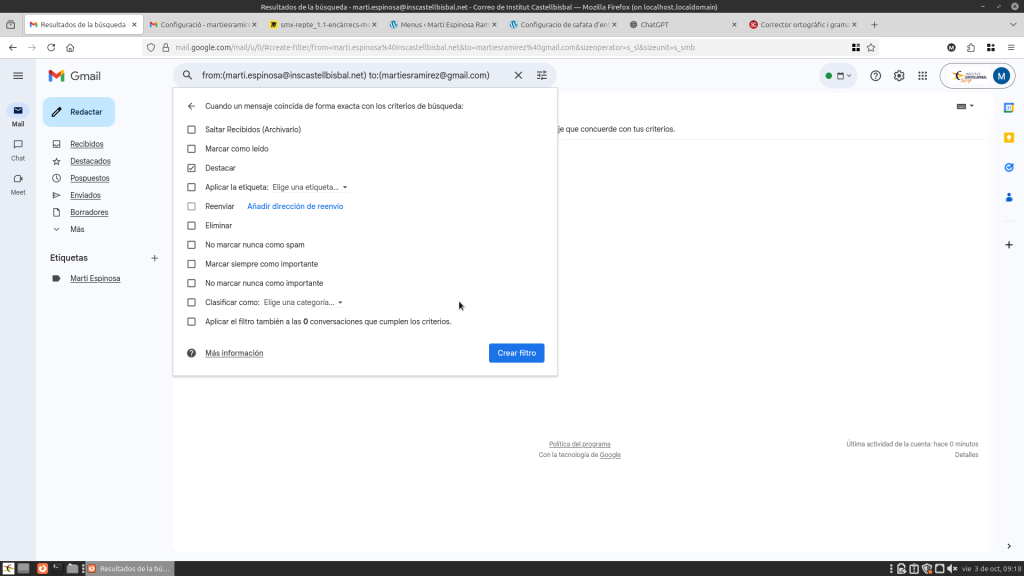Switch to the ChatGPT browser tab
This screenshot has height=576, width=1024.
coord(683,24)
